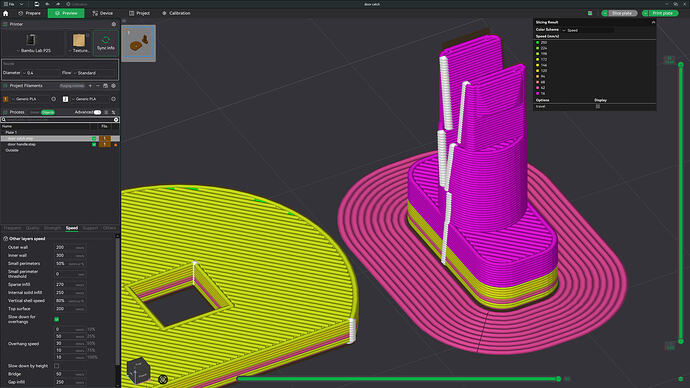Click the Sync info icon
The height and width of the screenshot is (388, 690).
tap(106, 43)
